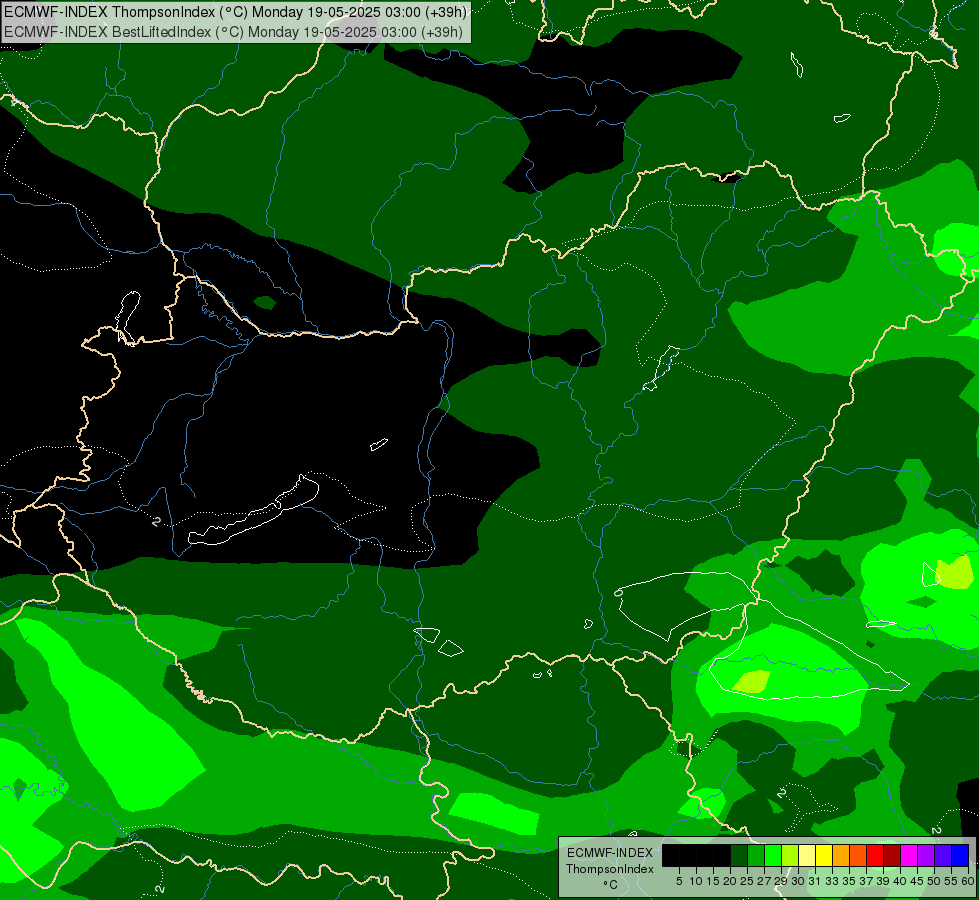Click the legend tick label 10
The height and width of the screenshot is (900, 979).
696,881
